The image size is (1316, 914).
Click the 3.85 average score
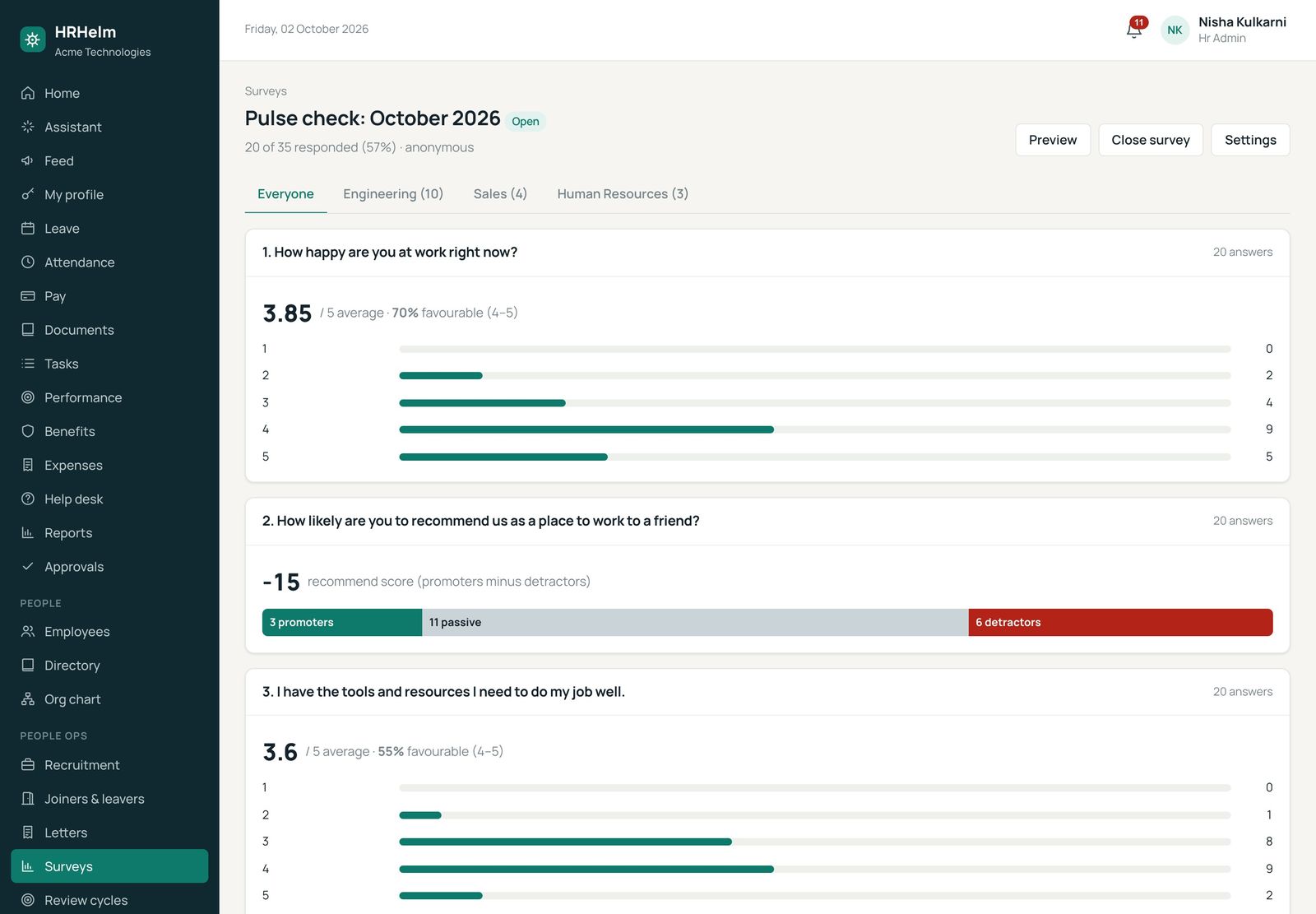287,313
